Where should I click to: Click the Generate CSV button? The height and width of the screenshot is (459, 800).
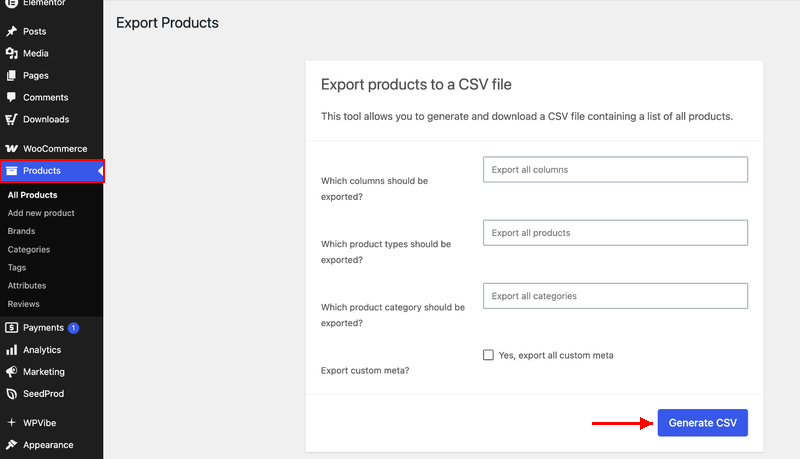(x=703, y=423)
